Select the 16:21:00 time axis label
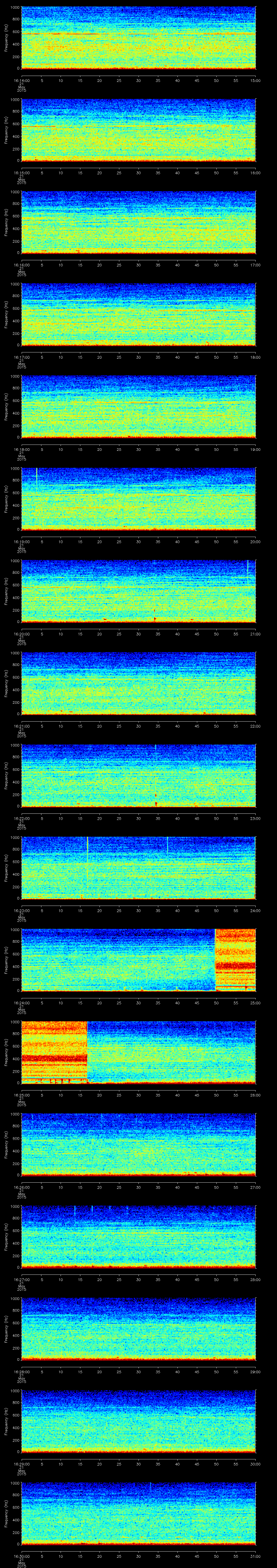This screenshot has width=277, height=1568. [x=21, y=726]
